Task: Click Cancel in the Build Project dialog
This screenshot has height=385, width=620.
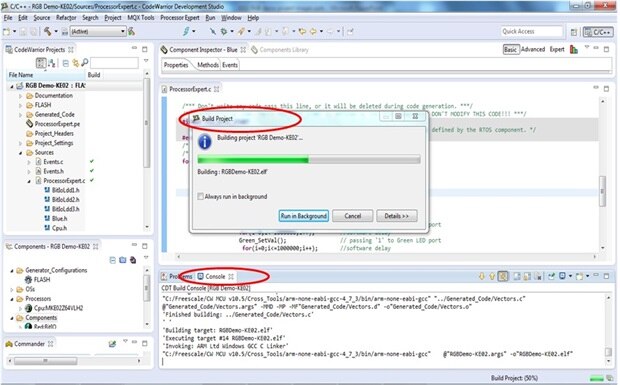Action: point(353,216)
